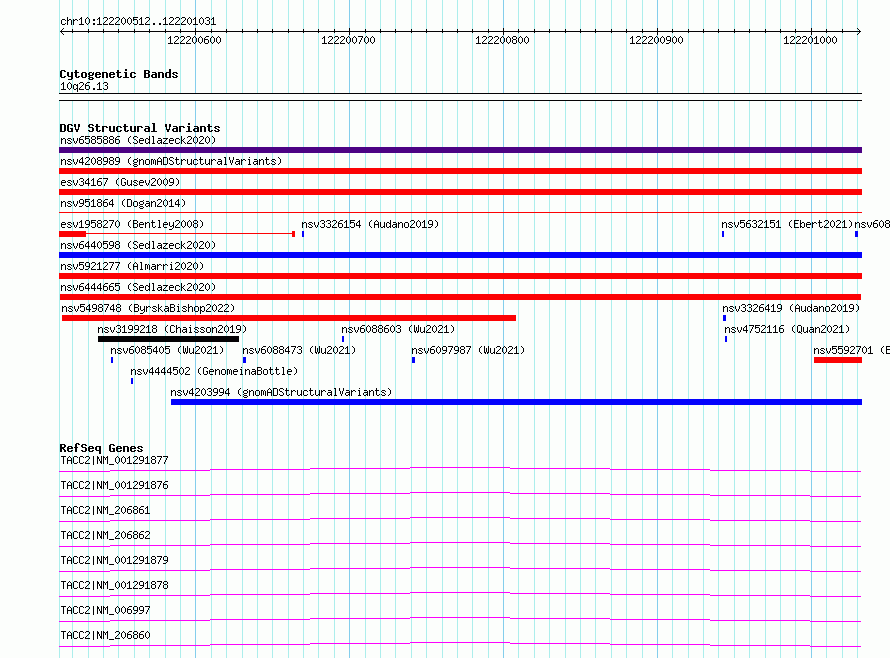This screenshot has width=890, height=658.
Task: Click the red esv34167 Gusev2009 bar
Action: coord(460,192)
